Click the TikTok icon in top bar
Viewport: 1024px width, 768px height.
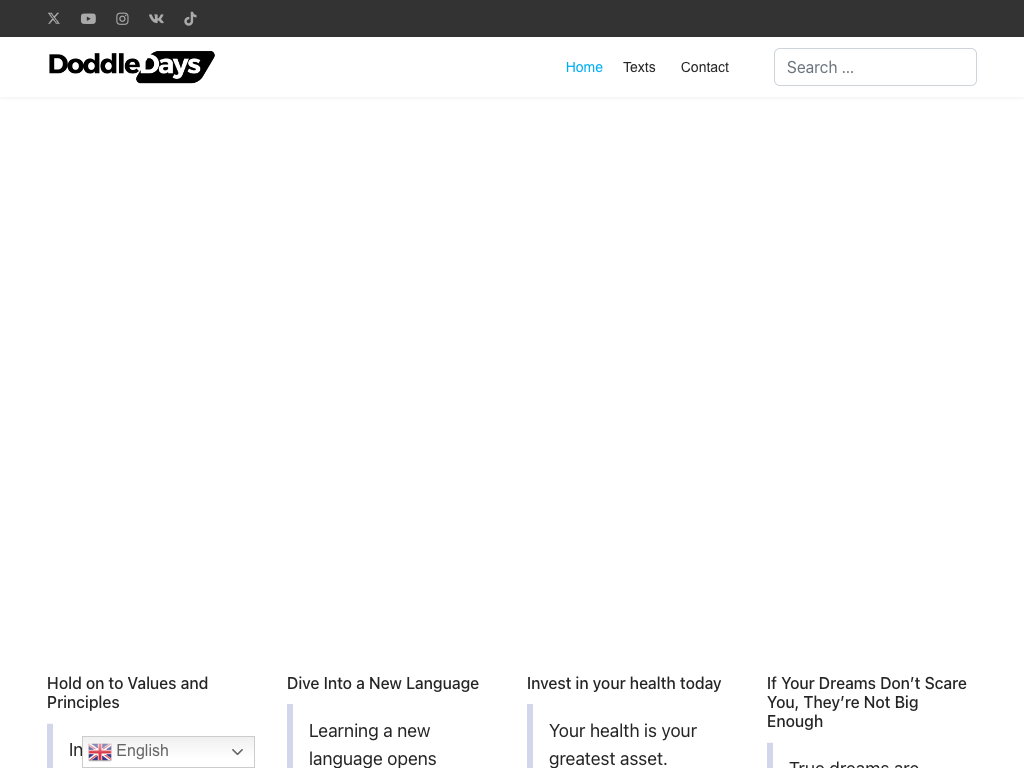pyautogui.click(x=190, y=18)
